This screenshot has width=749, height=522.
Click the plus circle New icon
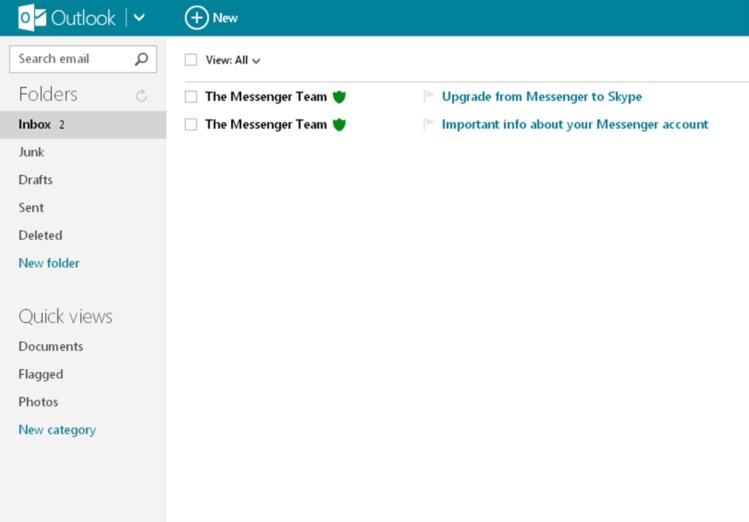click(x=197, y=18)
